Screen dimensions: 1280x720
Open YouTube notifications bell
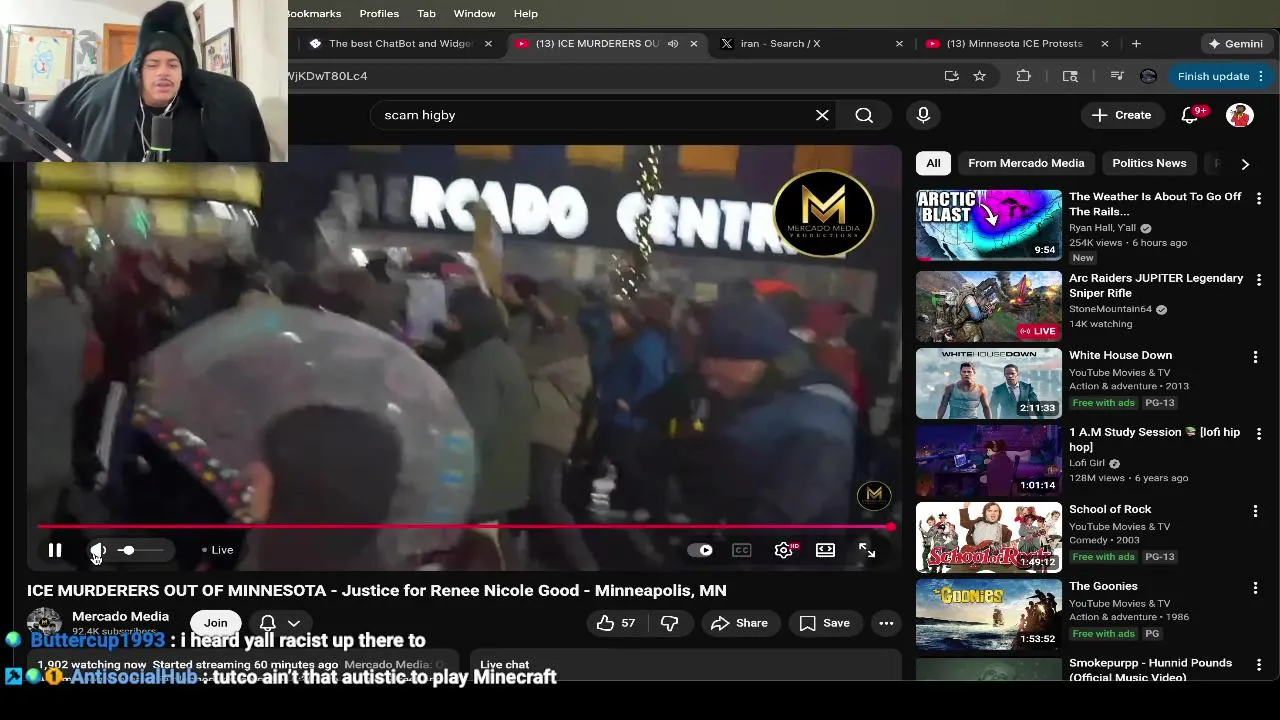[x=1190, y=115]
